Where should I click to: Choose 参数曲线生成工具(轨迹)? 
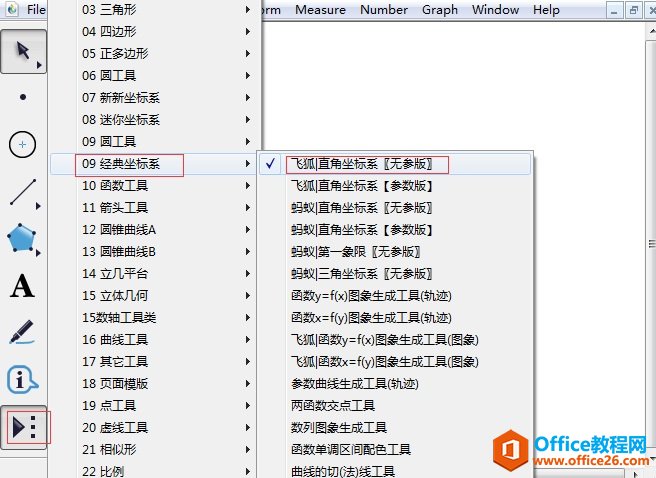coord(395,384)
